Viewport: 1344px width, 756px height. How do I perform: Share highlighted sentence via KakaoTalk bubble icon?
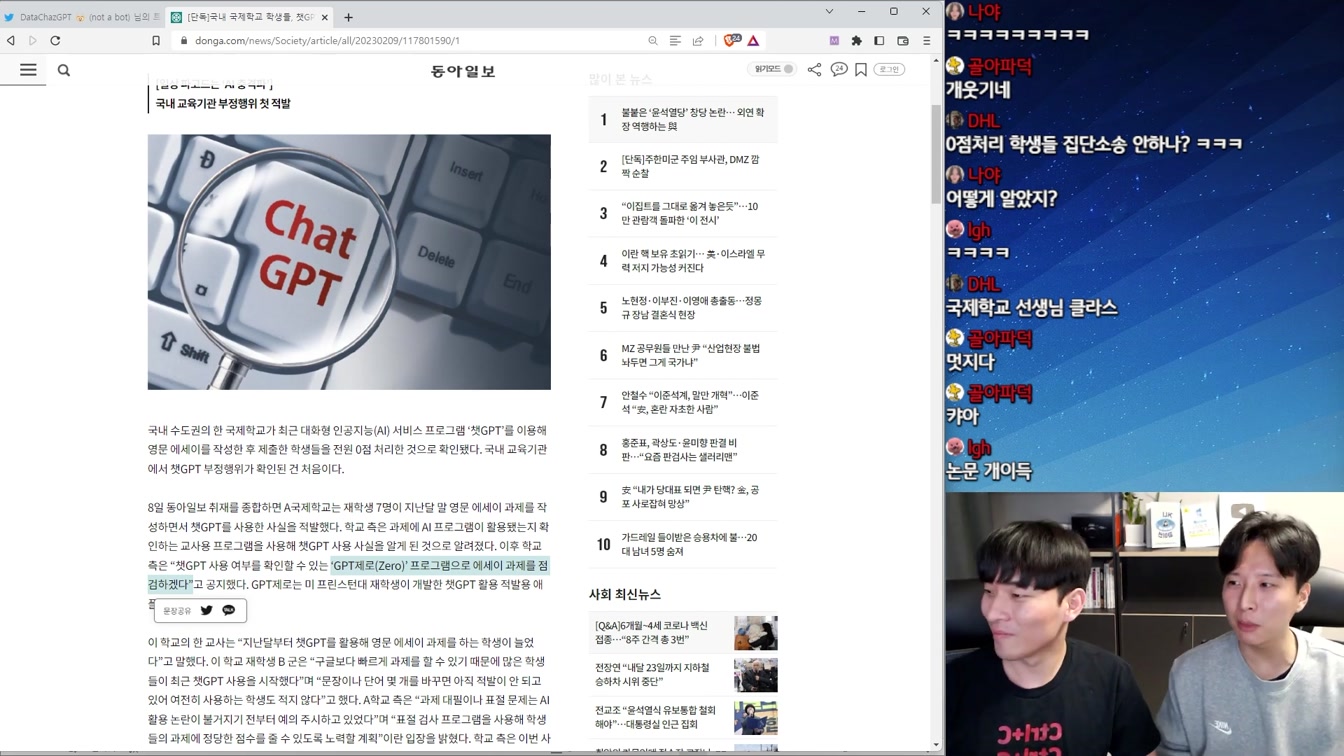click(229, 610)
